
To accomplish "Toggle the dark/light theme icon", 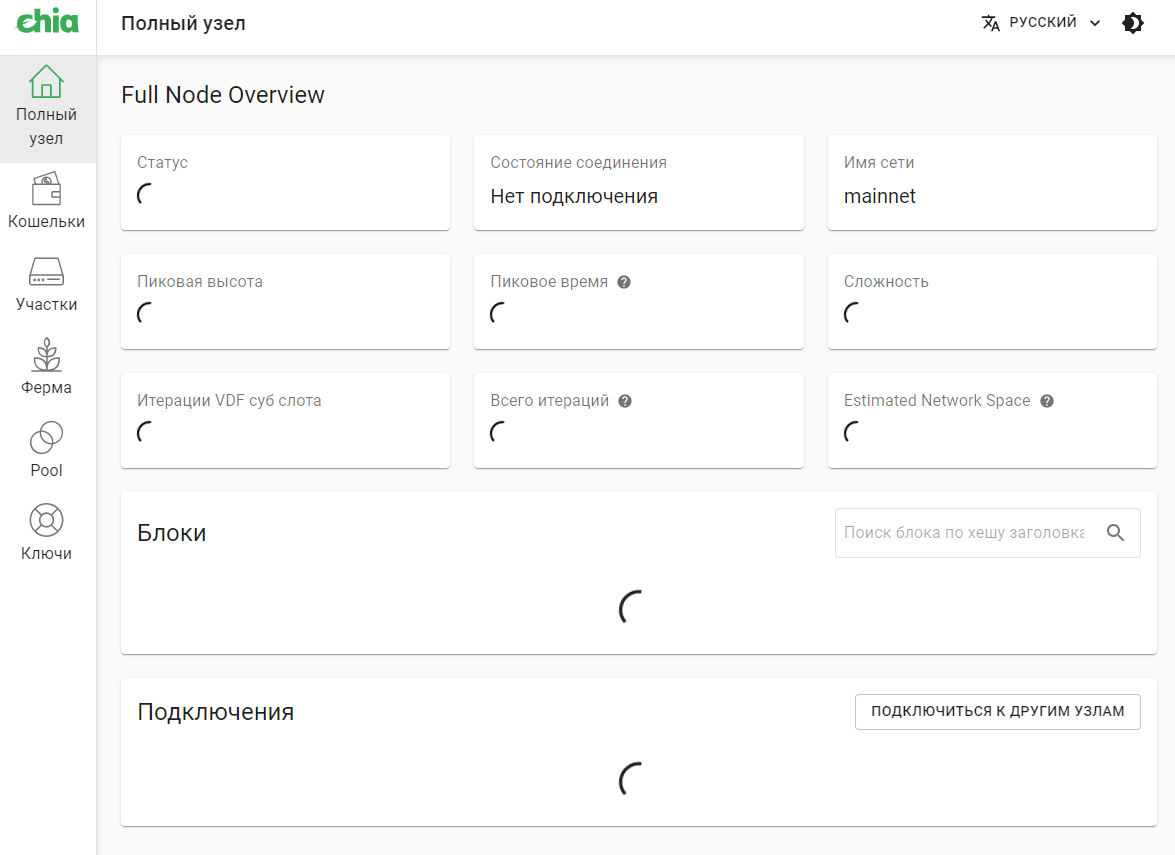I will 1133,23.
